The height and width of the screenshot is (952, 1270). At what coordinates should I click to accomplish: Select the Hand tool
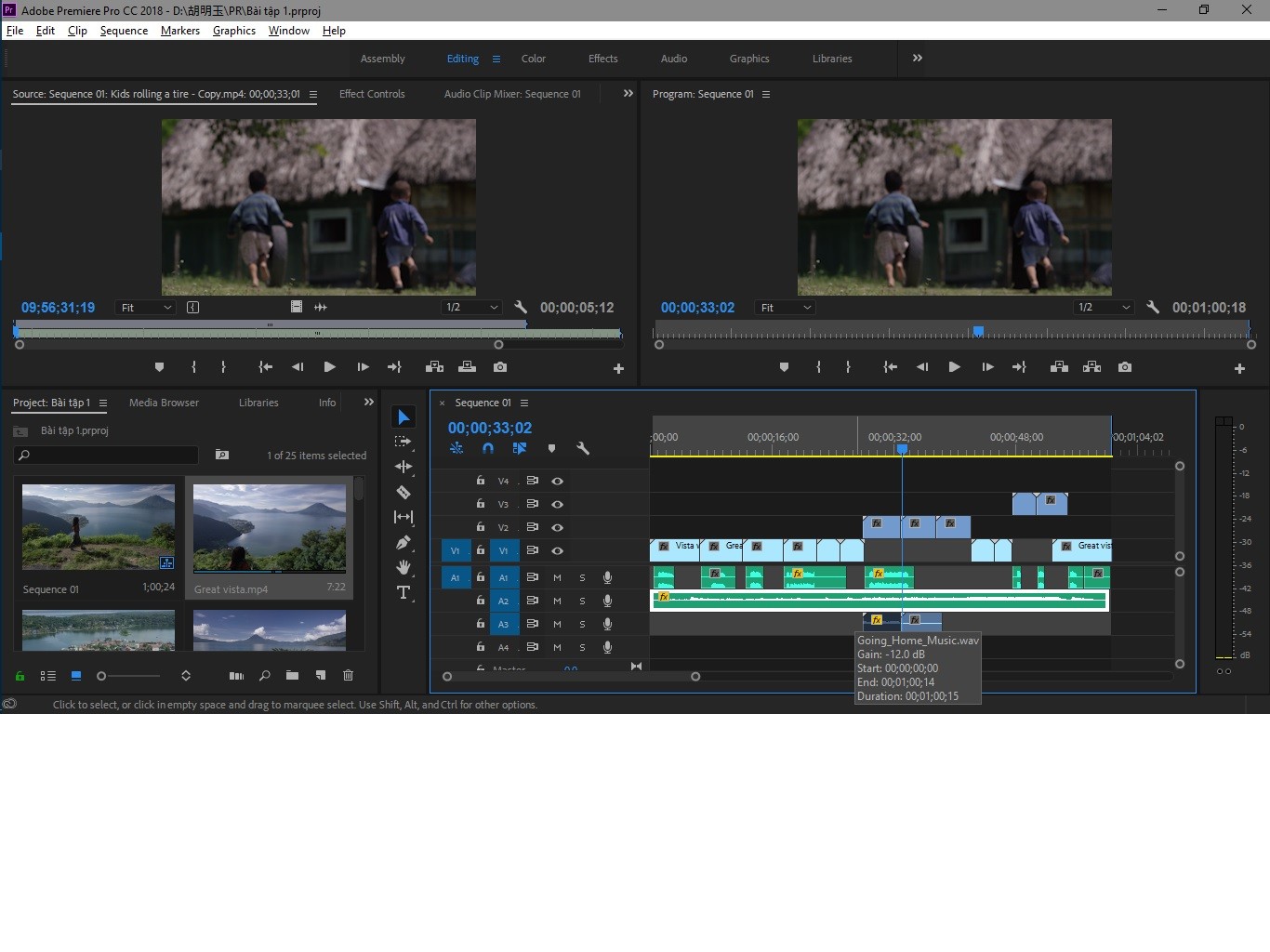click(403, 567)
